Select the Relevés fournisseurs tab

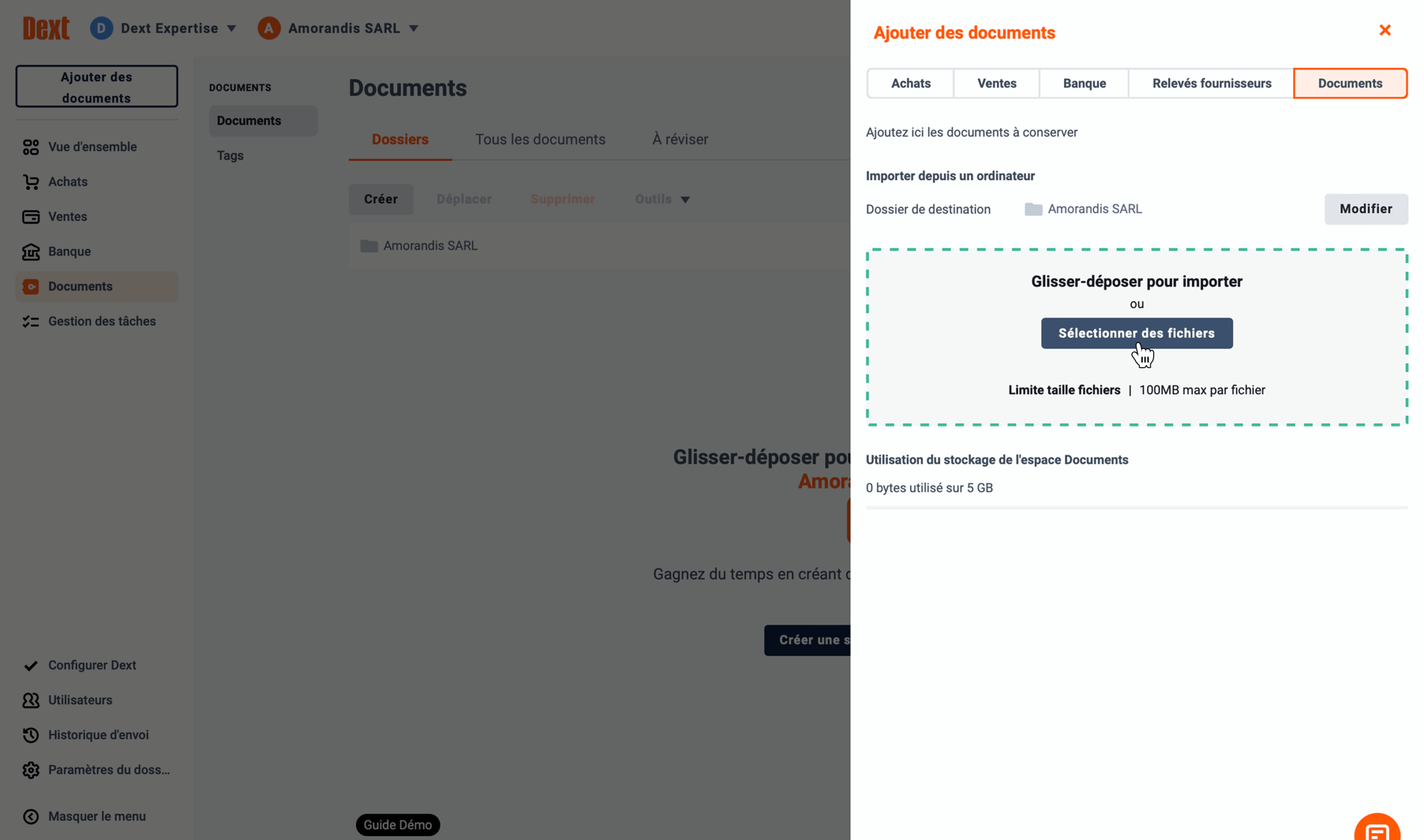click(1212, 84)
